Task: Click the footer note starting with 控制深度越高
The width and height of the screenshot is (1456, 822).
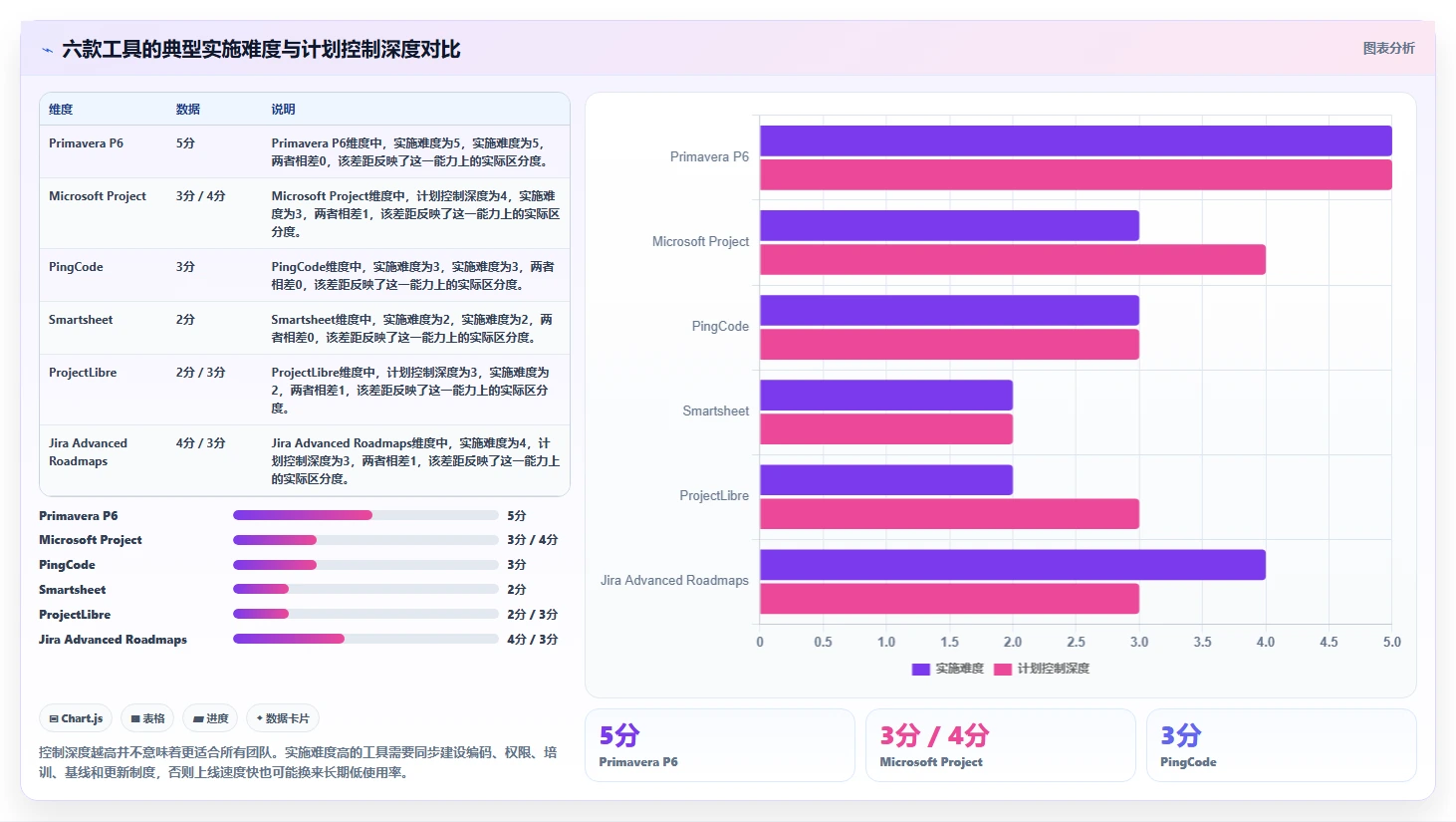Action: [x=298, y=762]
